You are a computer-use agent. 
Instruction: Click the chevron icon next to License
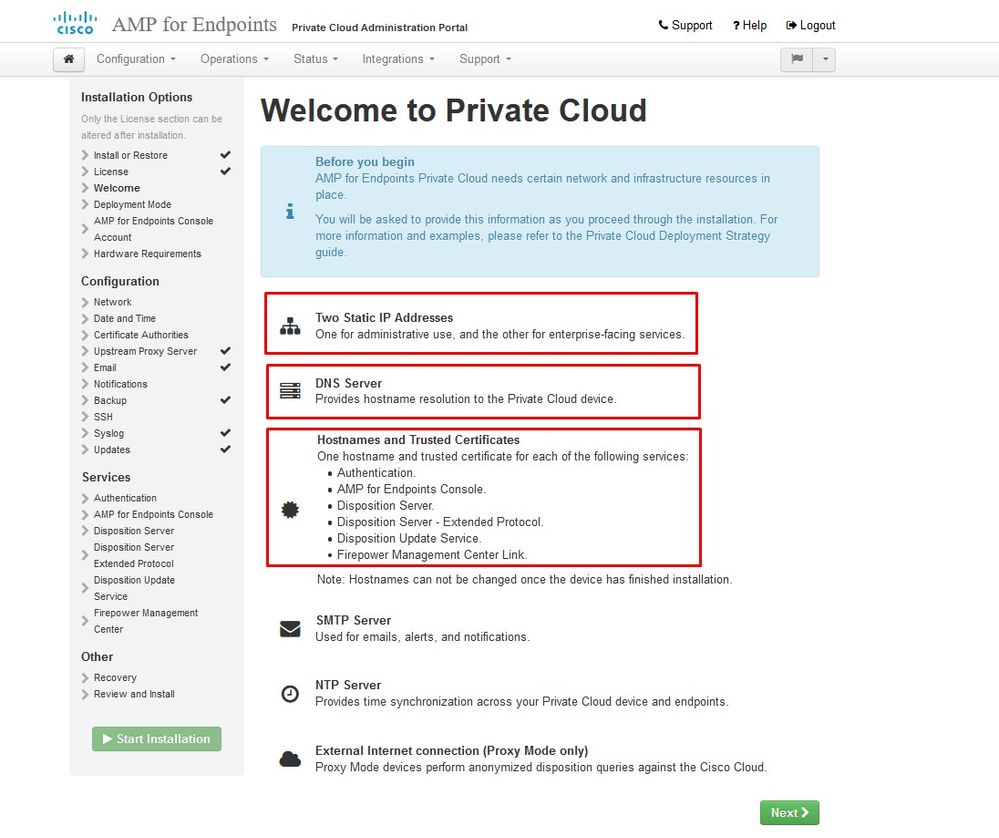pyautogui.click(x=85, y=171)
